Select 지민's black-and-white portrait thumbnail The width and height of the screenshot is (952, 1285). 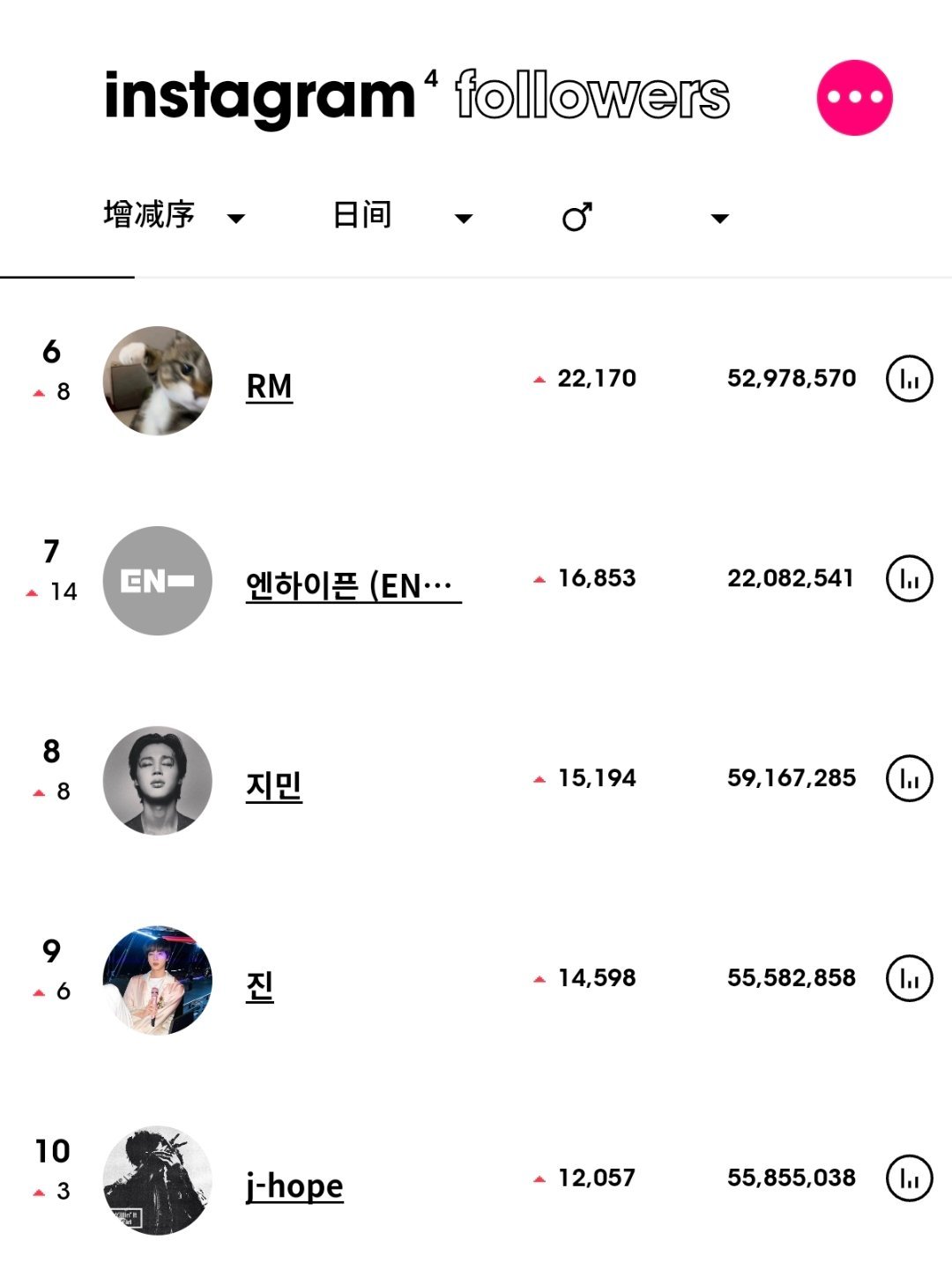pos(158,781)
